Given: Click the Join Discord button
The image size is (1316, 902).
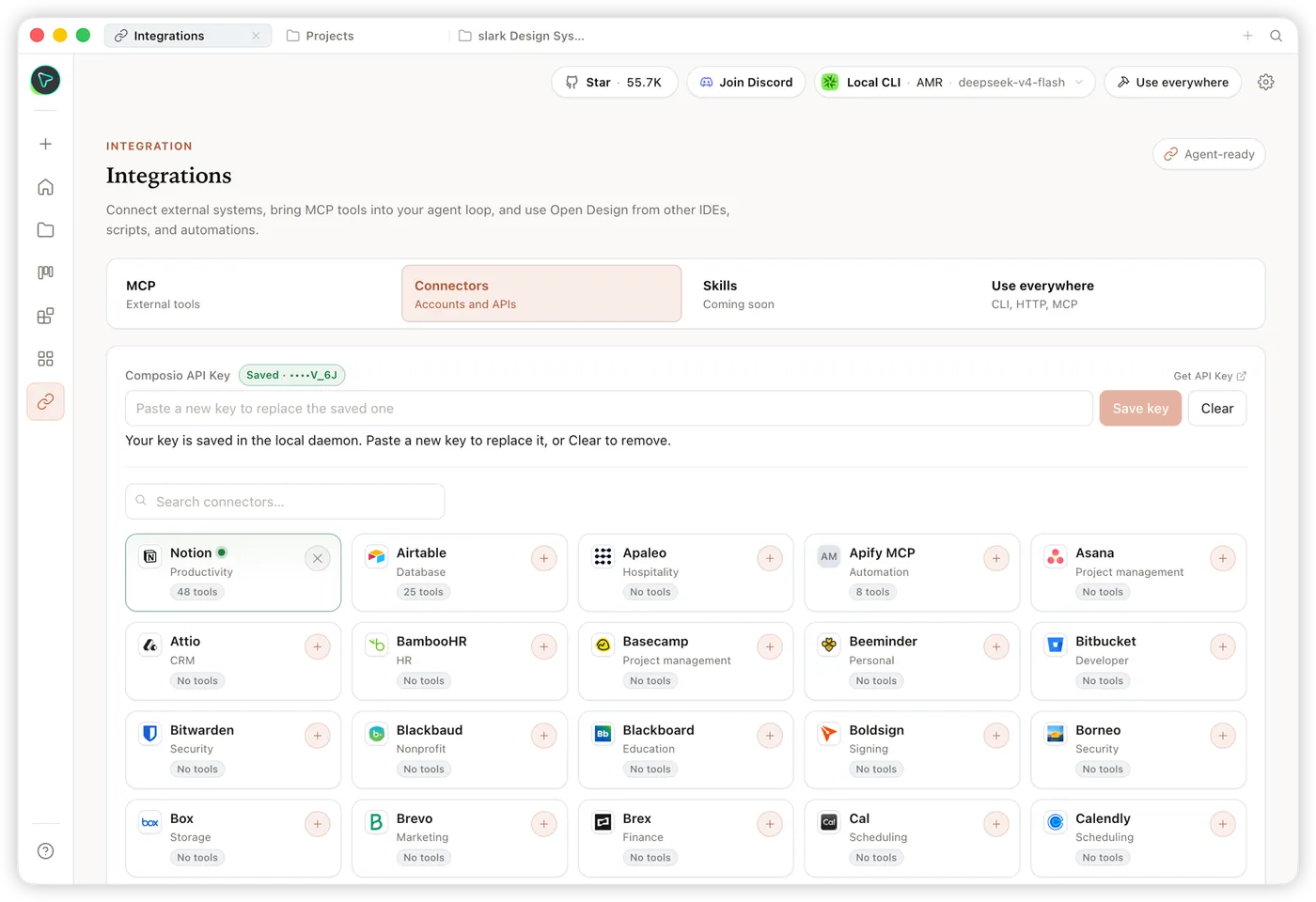Looking at the screenshot, I should (x=746, y=82).
